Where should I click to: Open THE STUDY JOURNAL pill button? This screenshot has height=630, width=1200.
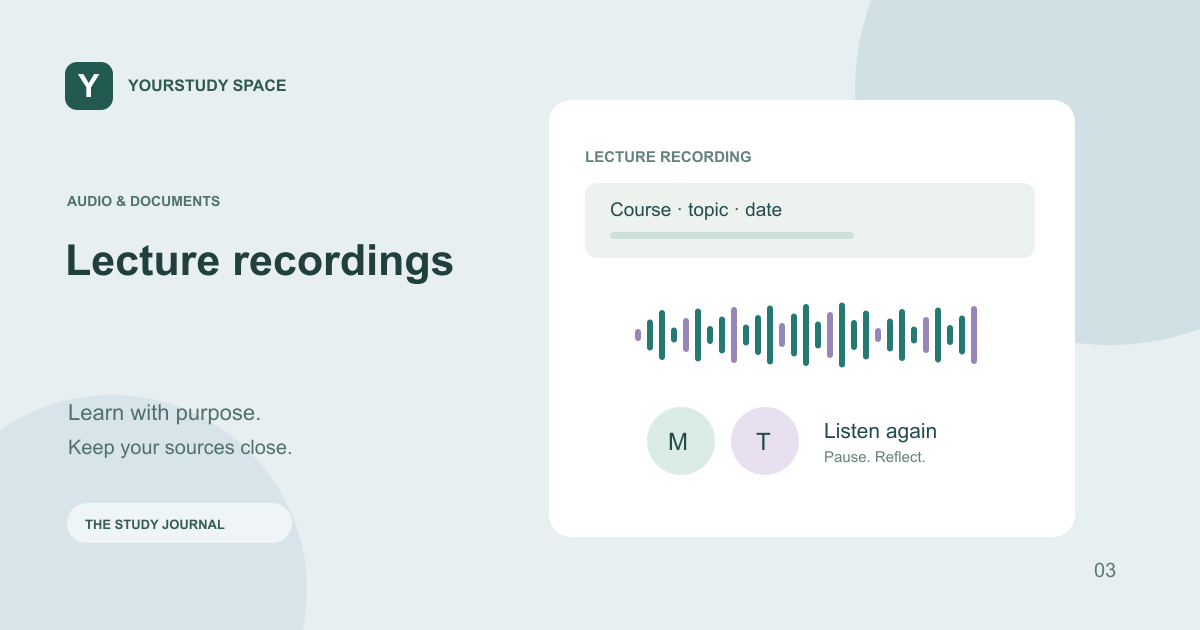(x=179, y=523)
